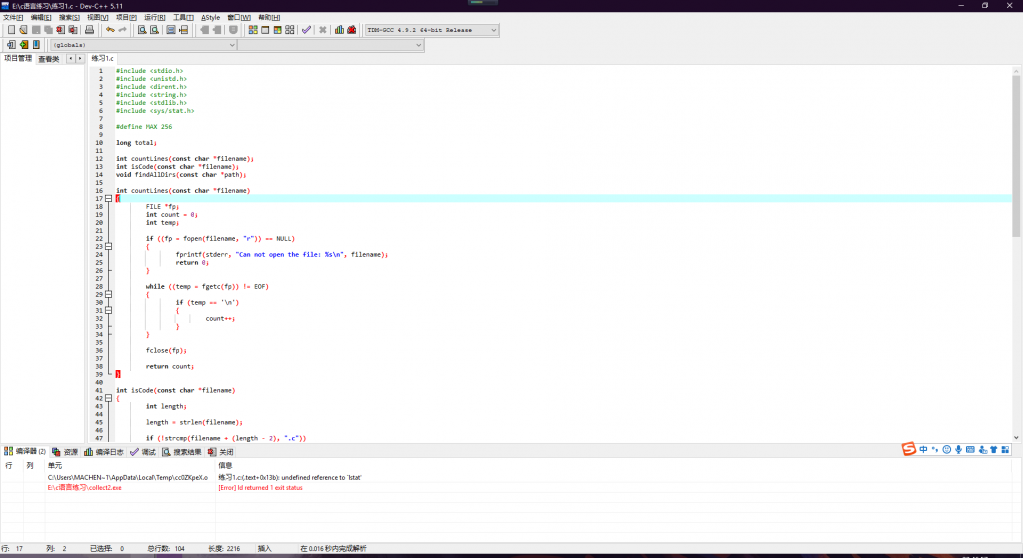Select the 练习1.c editor tab
This screenshot has height=558, width=1023.
pos(102,59)
